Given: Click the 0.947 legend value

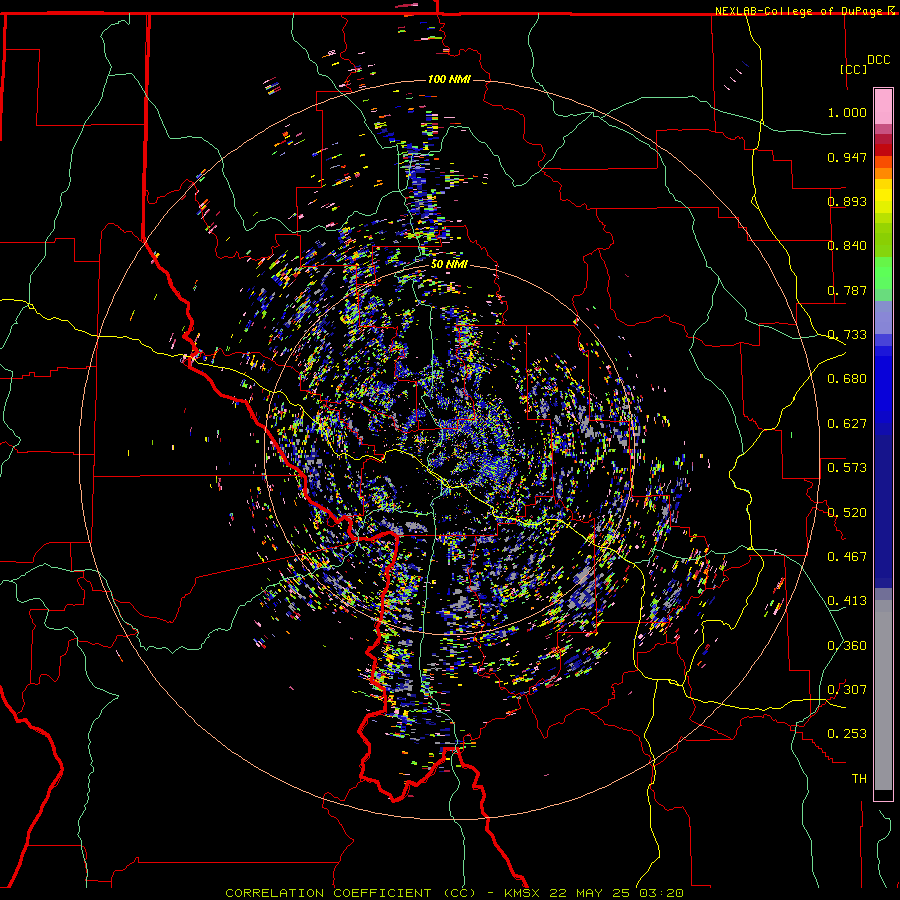Looking at the screenshot, I should coord(847,157).
